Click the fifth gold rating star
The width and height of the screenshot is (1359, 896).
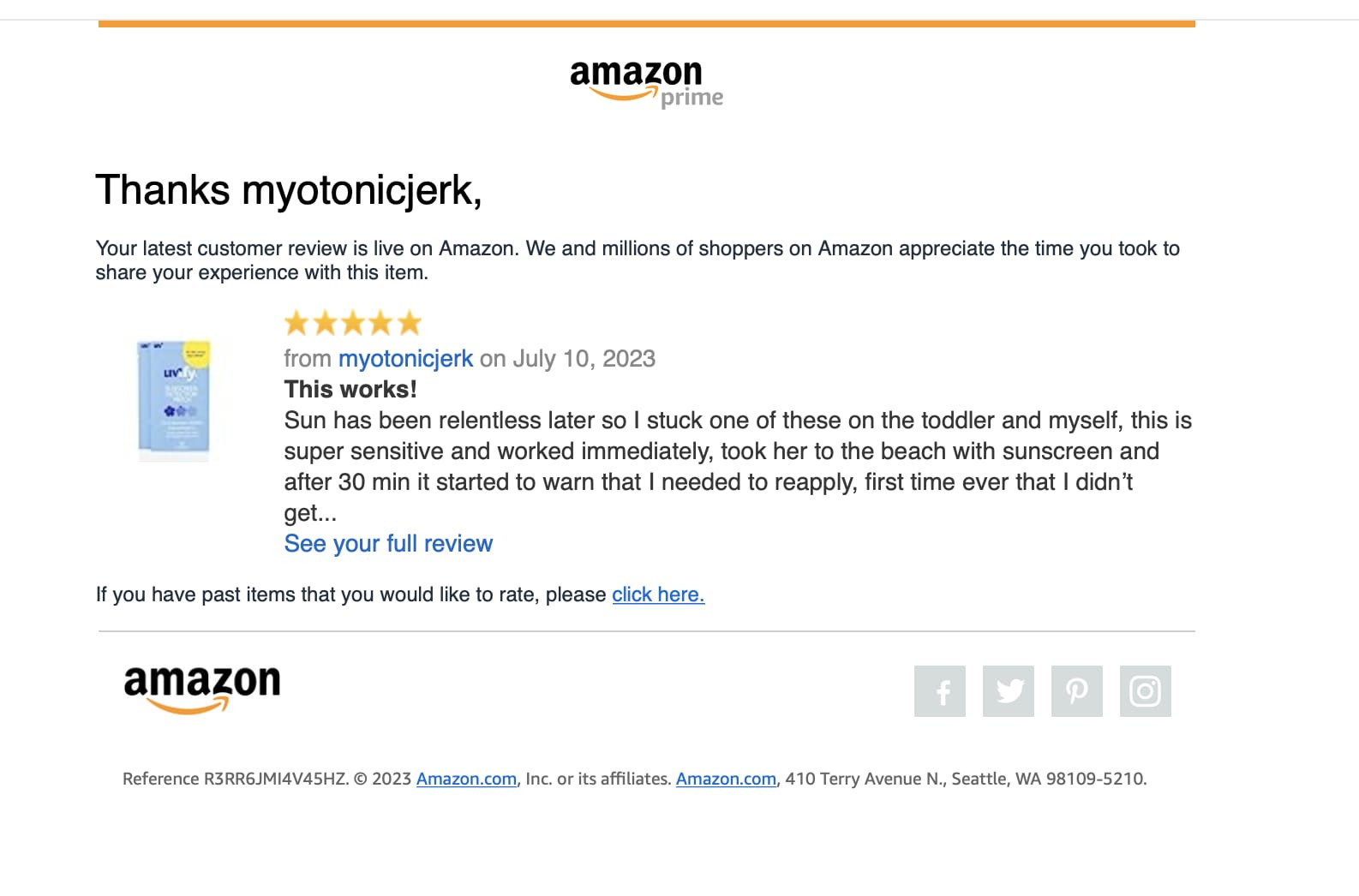click(410, 323)
